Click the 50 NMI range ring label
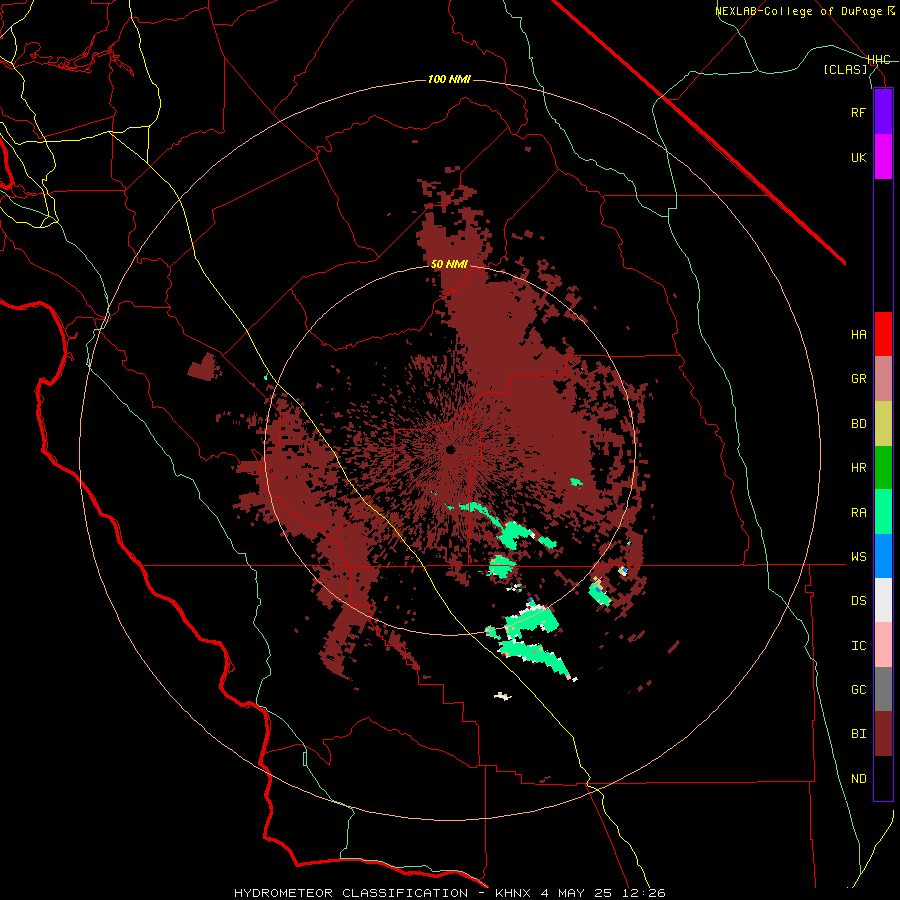 pos(449,264)
